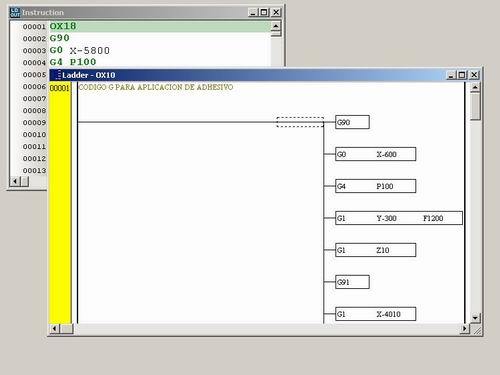
Task: Select the G1 Z10 block
Action: [x=375, y=250]
